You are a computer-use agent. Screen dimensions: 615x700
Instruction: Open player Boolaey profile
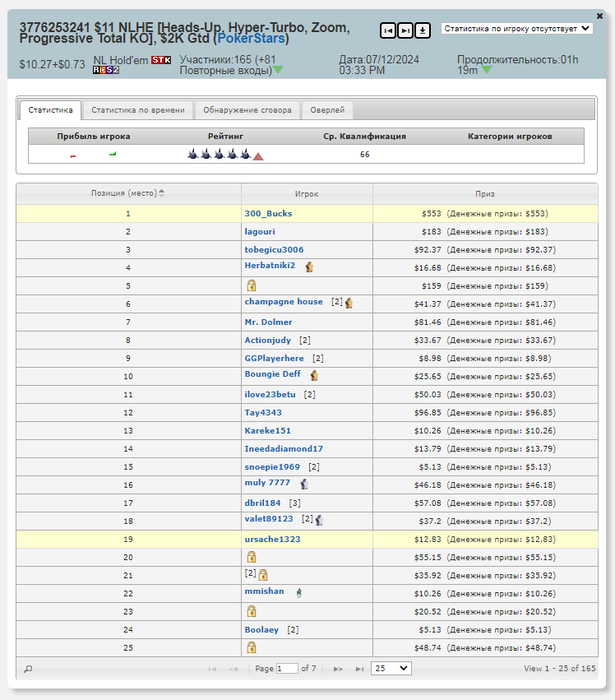(262, 630)
